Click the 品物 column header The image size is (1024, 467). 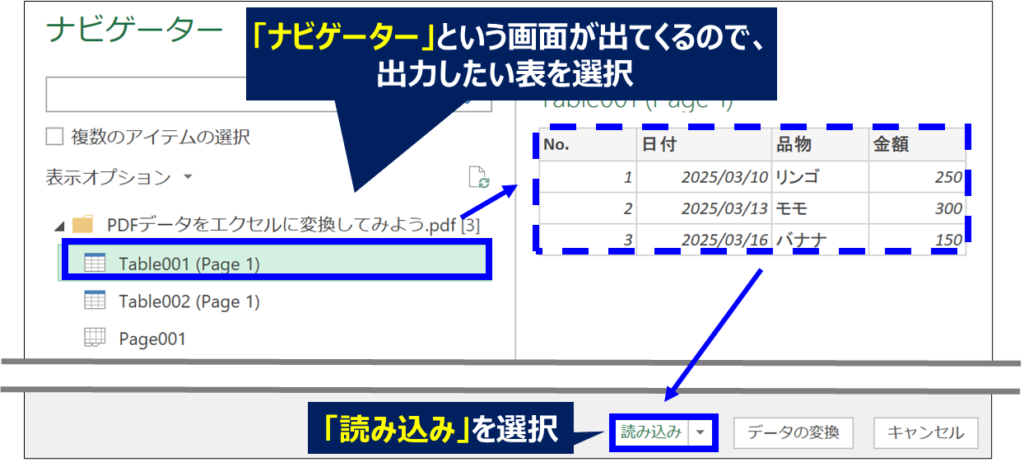(820, 145)
